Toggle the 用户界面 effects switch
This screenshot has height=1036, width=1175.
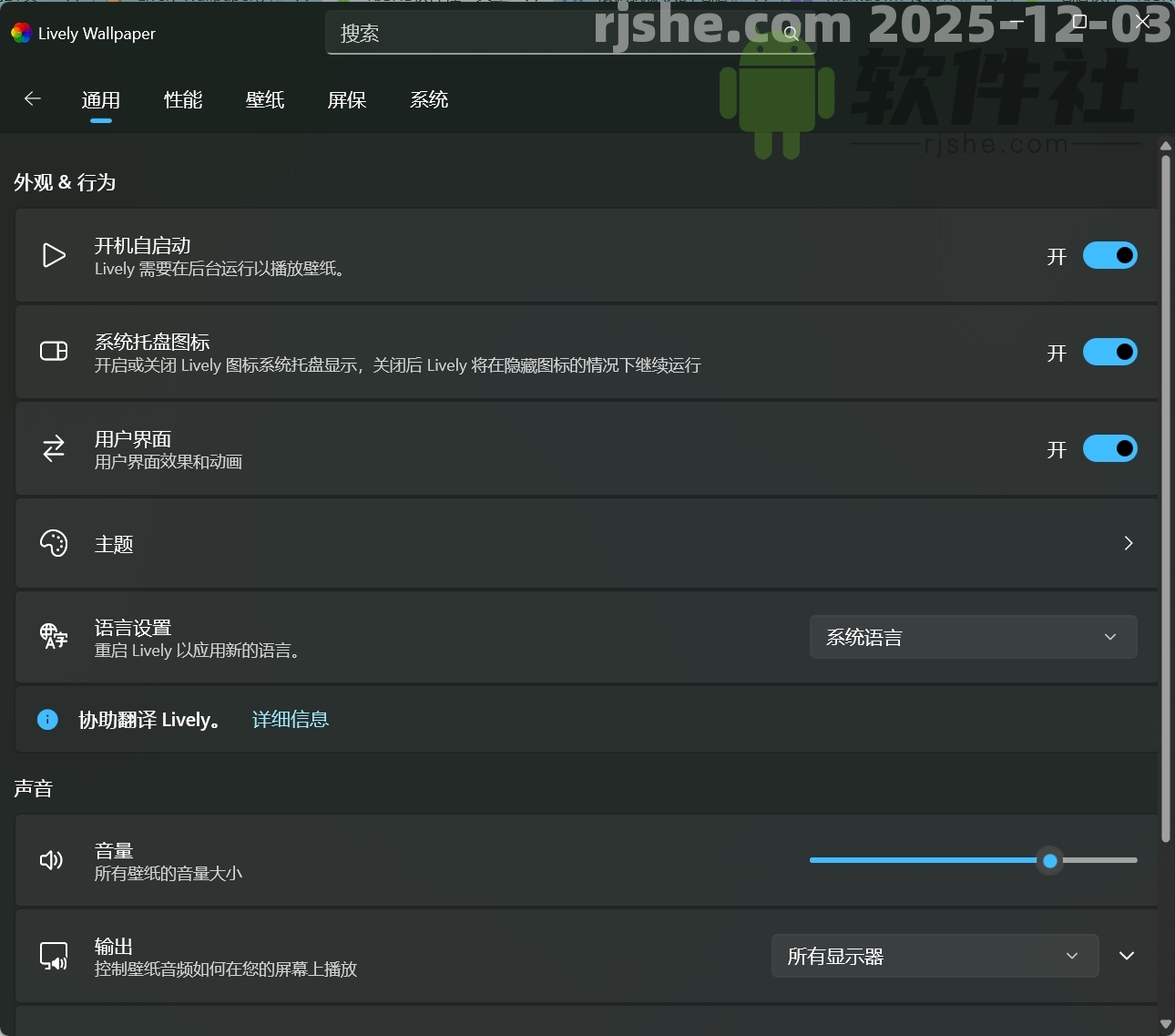[x=1109, y=449]
